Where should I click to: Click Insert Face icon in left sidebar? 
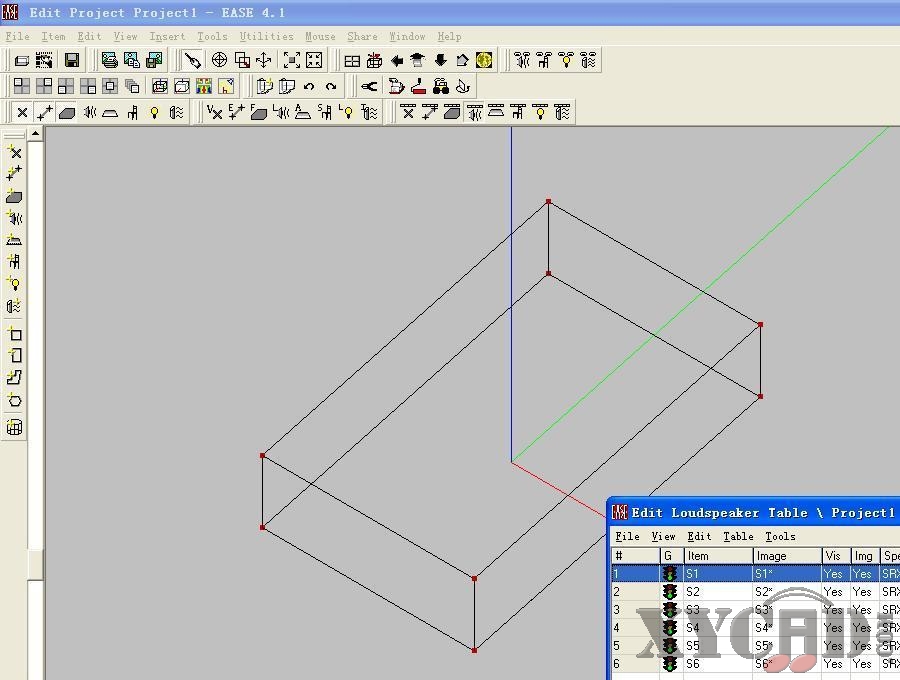click(x=14, y=196)
